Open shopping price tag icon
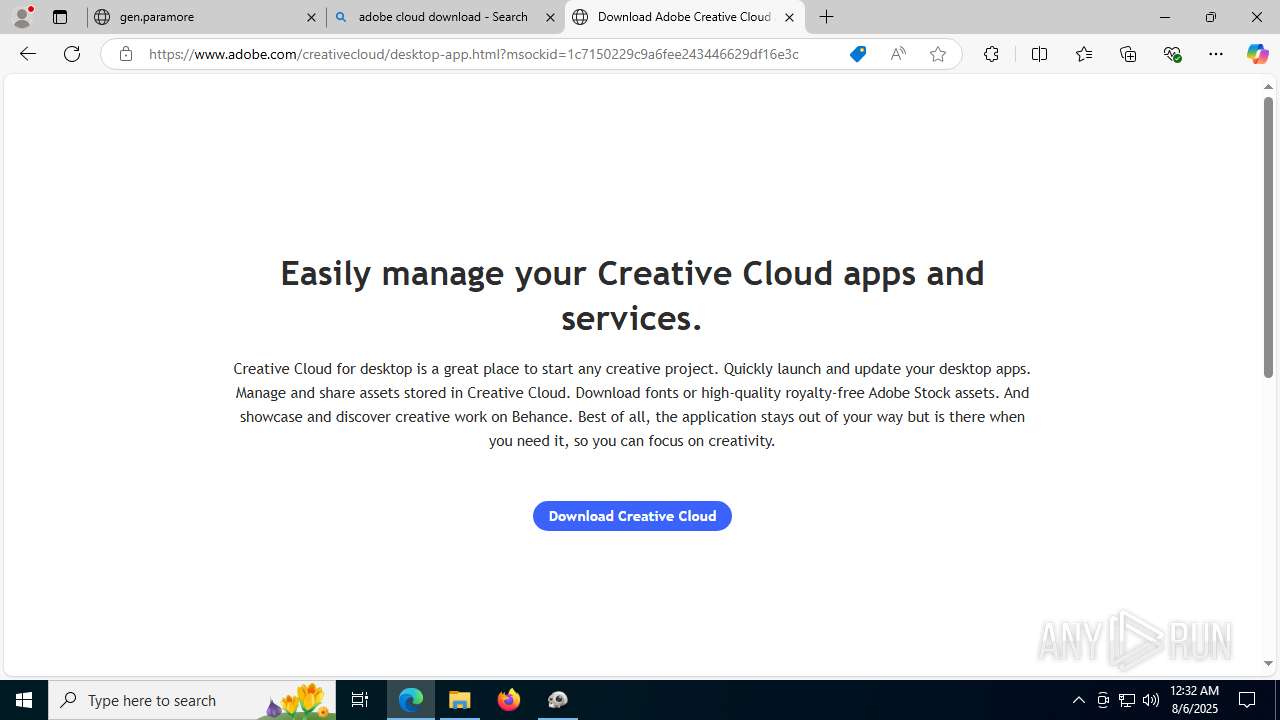The height and width of the screenshot is (720, 1280). (858, 54)
